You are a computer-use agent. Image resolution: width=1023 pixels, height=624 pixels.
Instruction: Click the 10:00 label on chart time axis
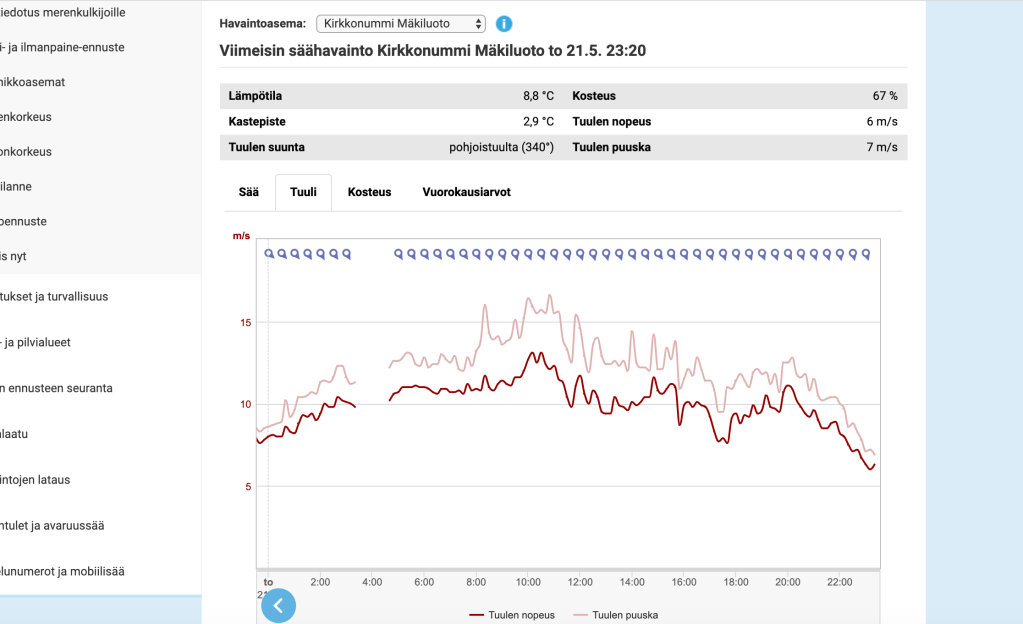[x=528, y=582]
